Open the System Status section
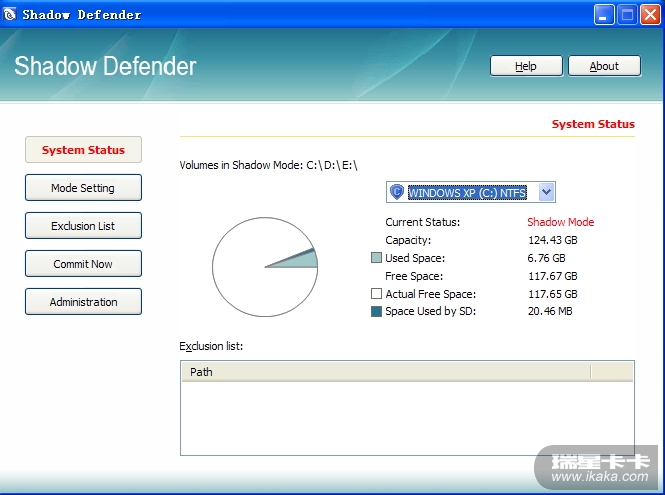 [83, 150]
